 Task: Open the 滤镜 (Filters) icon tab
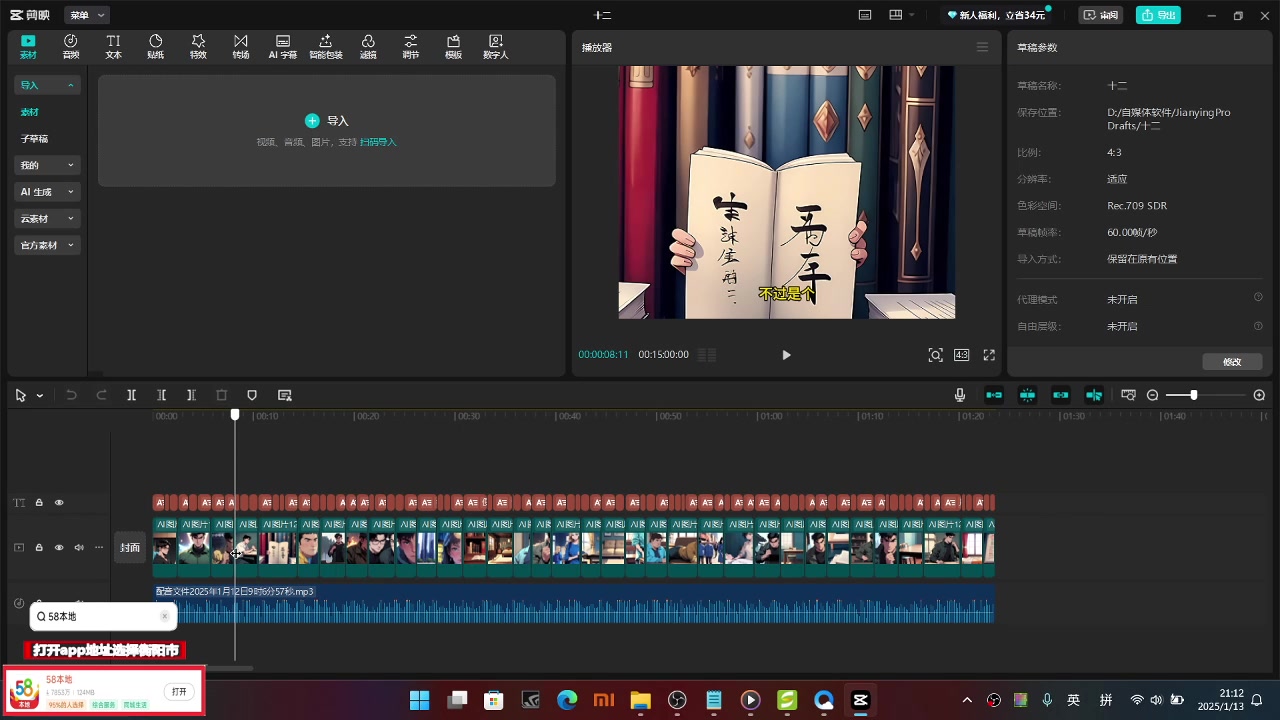pos(368,46)
